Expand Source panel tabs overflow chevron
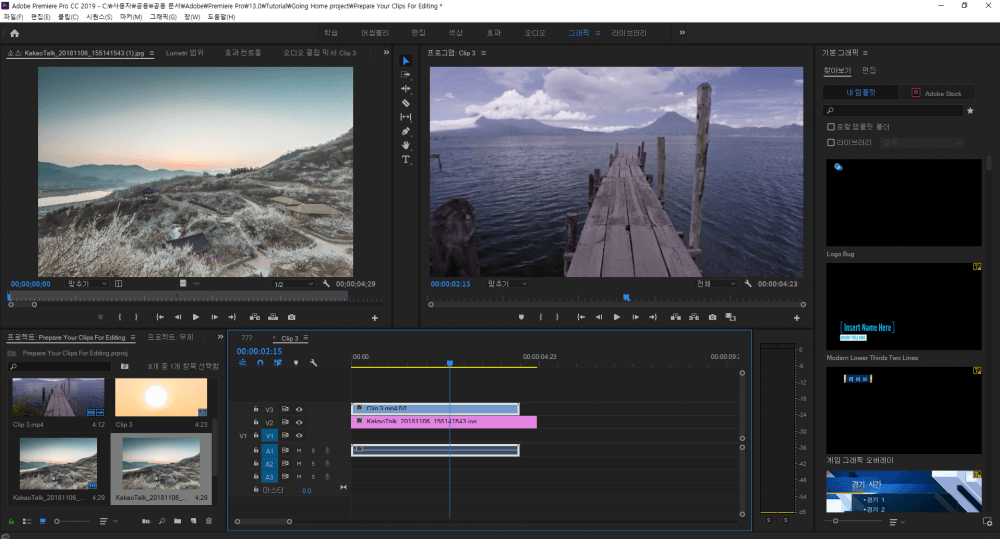Screen dimensions: 1000x539 386,52
